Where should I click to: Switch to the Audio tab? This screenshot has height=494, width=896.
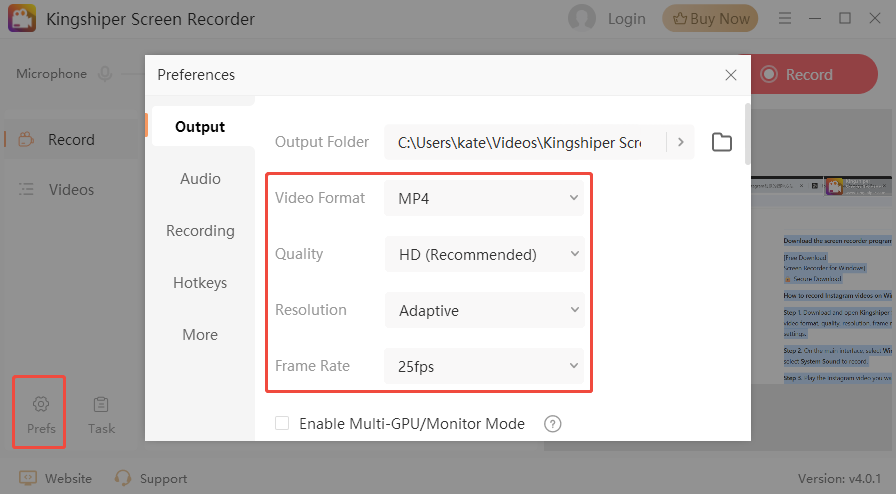(x=200, y=178)
